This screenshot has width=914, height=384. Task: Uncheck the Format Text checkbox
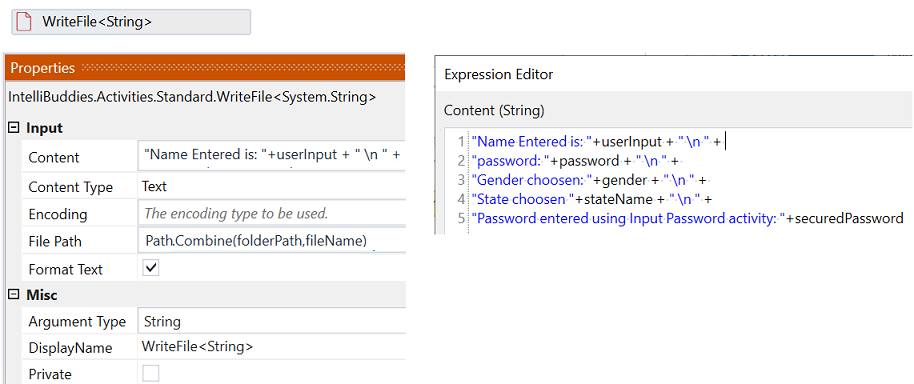tap(151, 268)
